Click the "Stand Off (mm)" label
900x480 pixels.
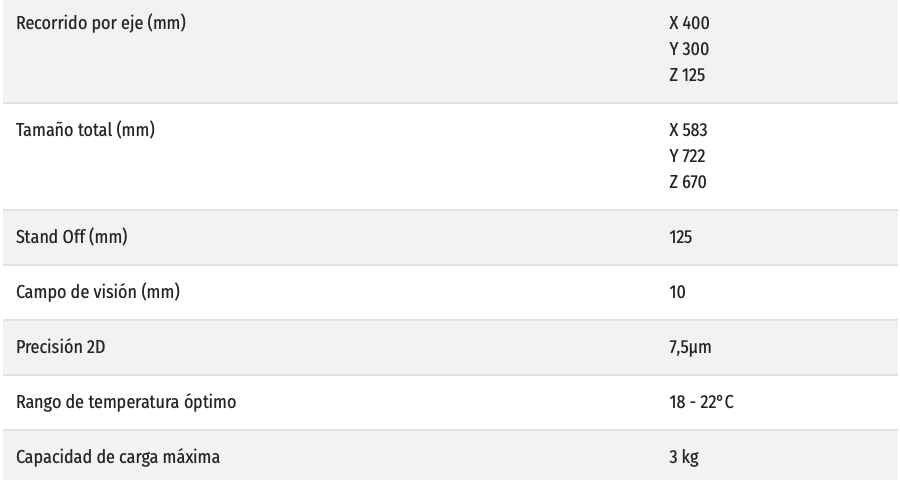tap(72, 237)
